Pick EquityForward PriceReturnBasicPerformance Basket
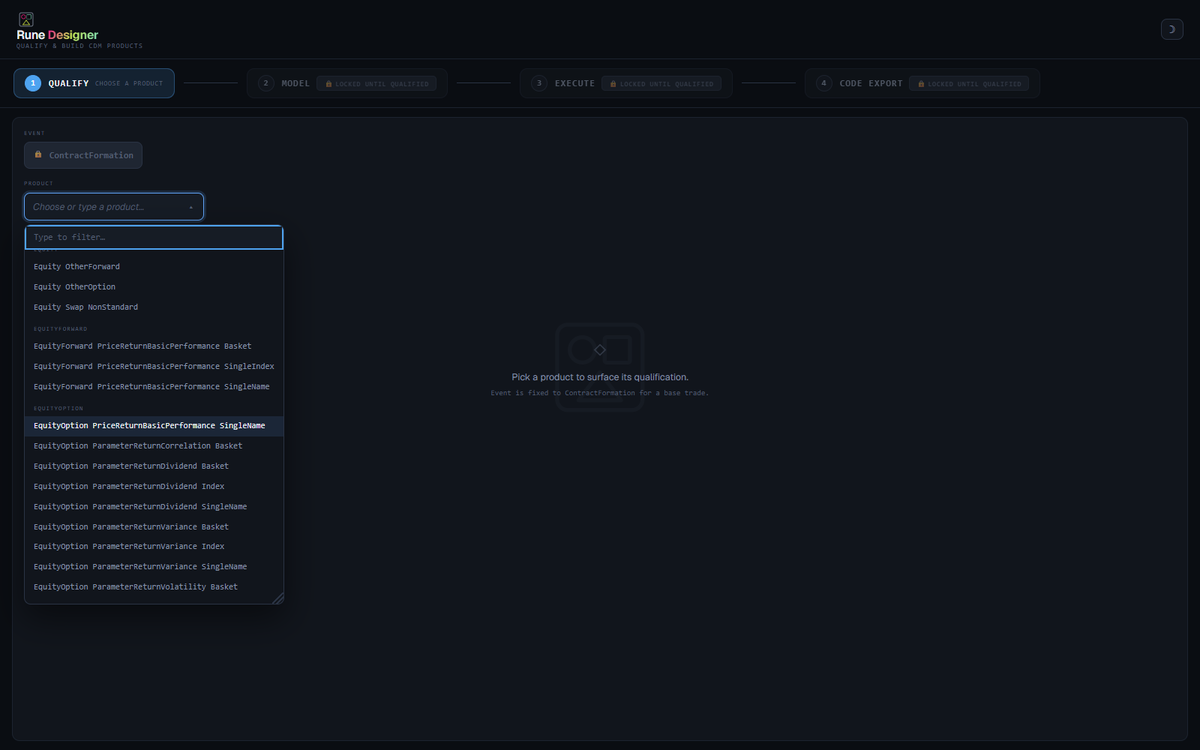This screenshot has width=1200, height=750. (x=154, y=346)
